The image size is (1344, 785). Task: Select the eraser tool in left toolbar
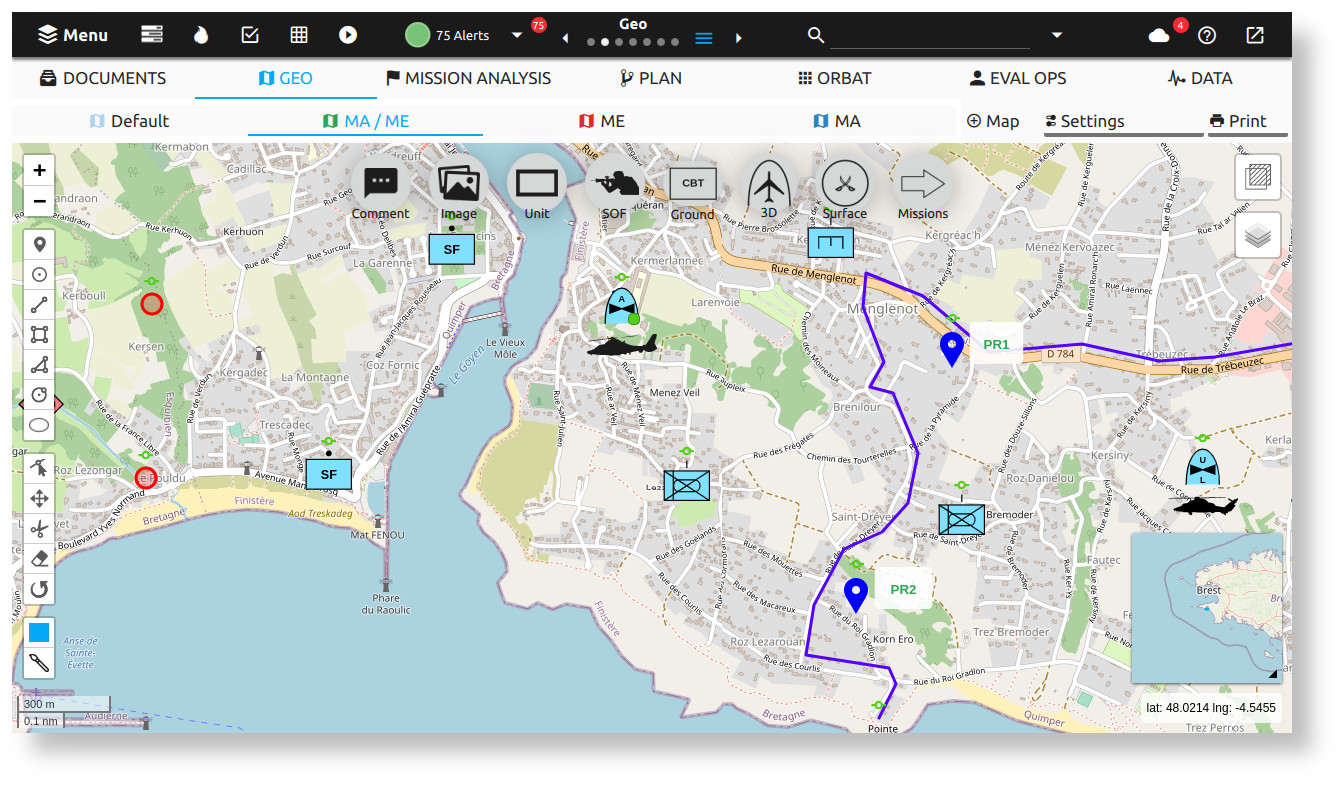[x=39, y=559]
